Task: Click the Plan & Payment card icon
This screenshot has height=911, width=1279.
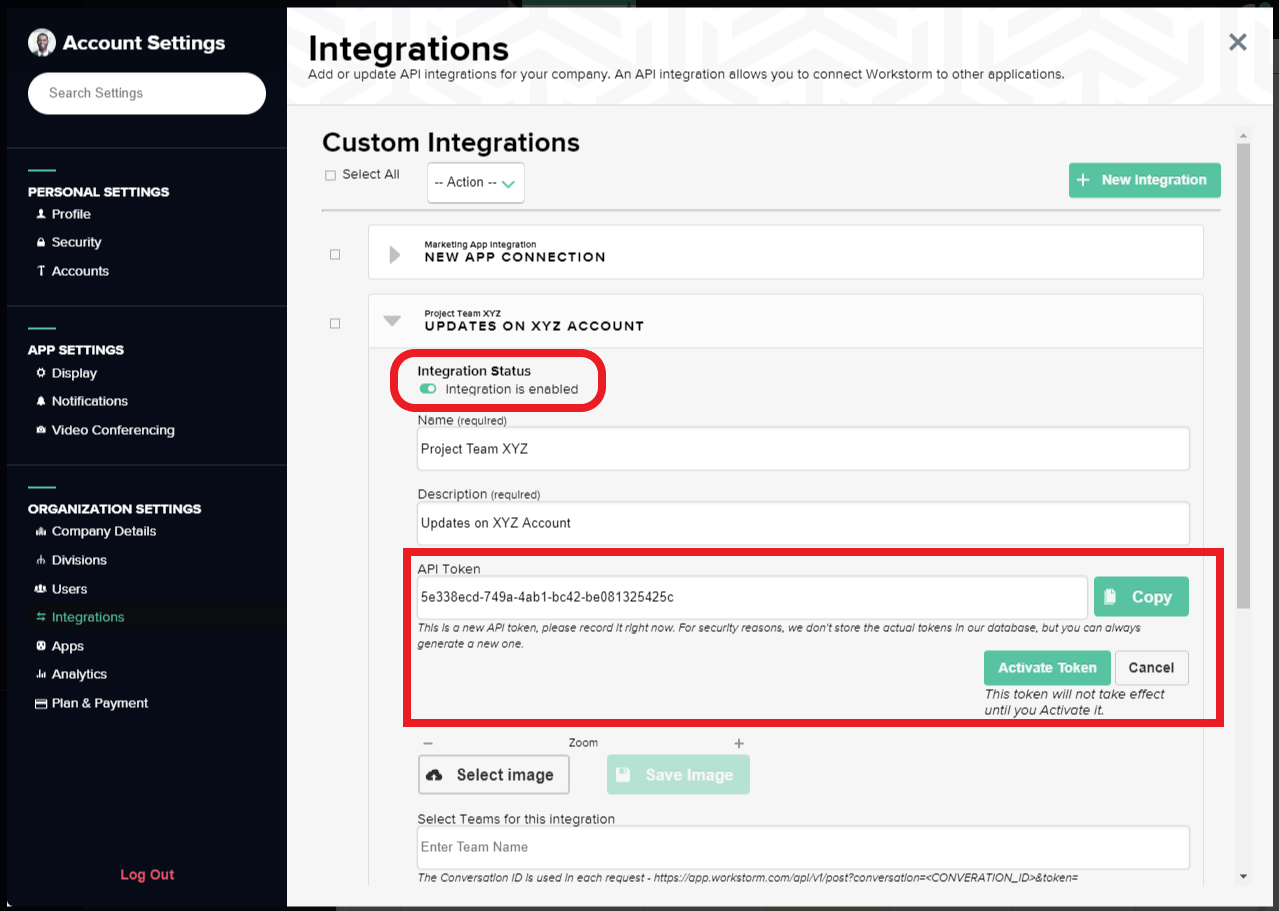Action: click(41, 703)
